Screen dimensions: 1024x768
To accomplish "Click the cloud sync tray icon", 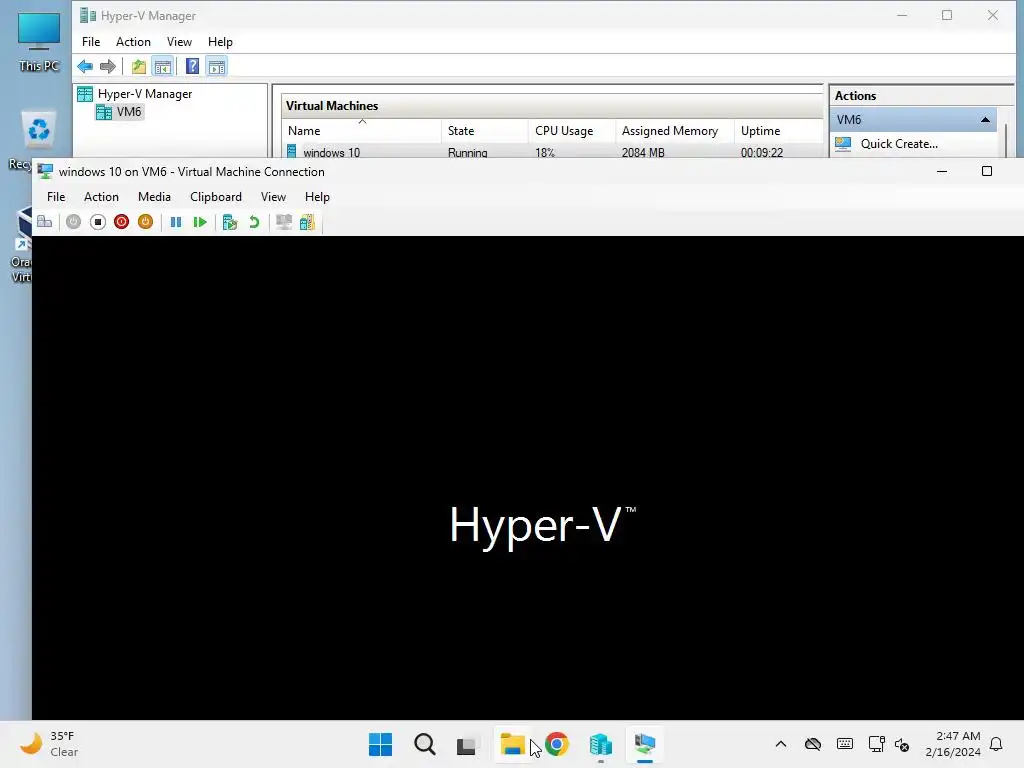I will pos(812,744).
